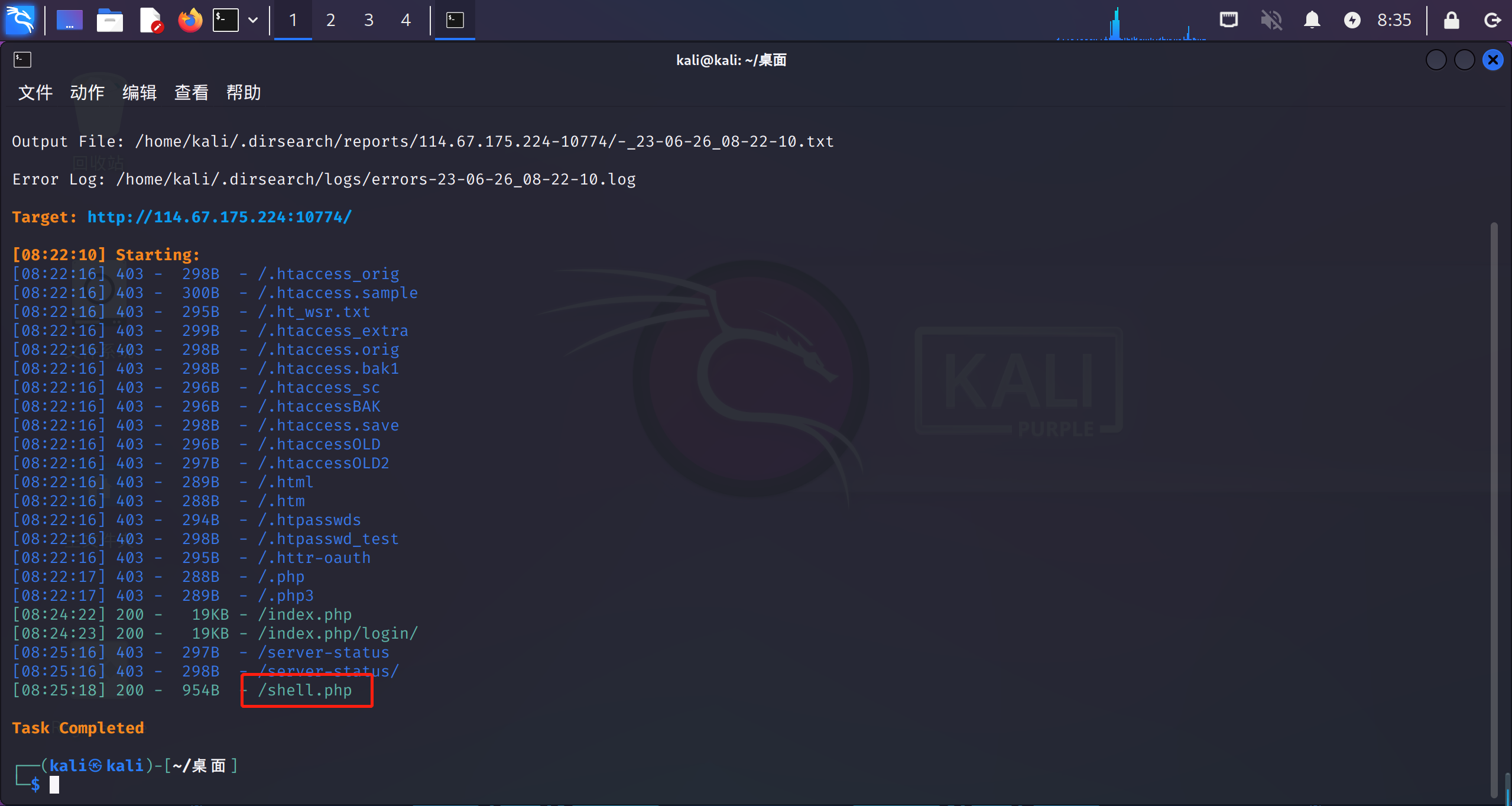Launch the text editor panel icon
Screen dimensions: 1512x806
(x=150, y=20)
